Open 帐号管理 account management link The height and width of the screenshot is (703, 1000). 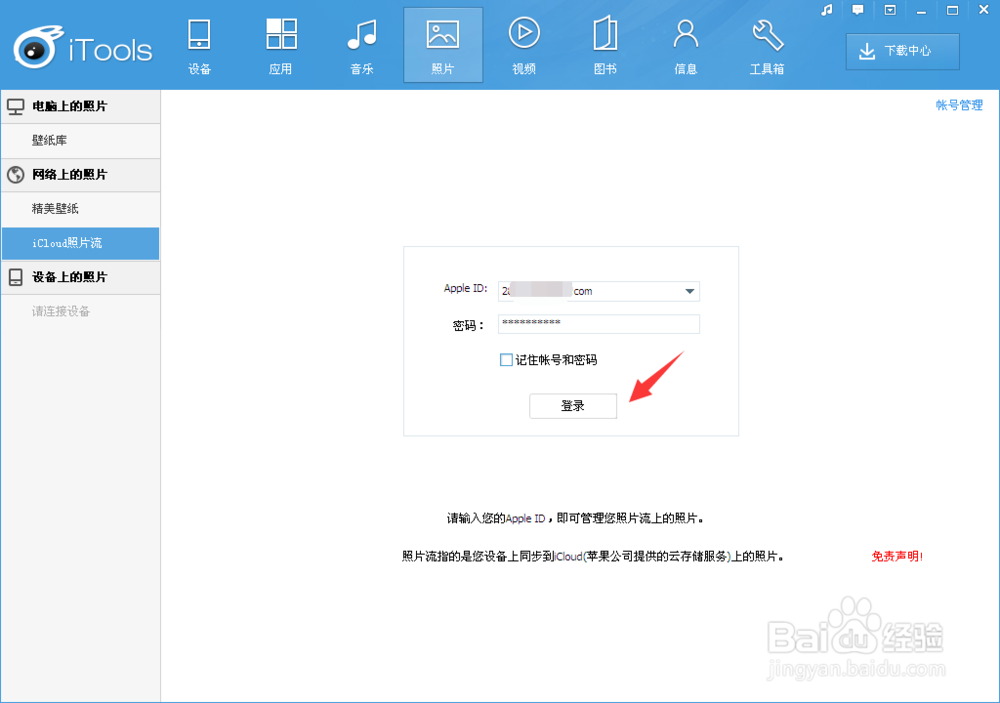959,105
